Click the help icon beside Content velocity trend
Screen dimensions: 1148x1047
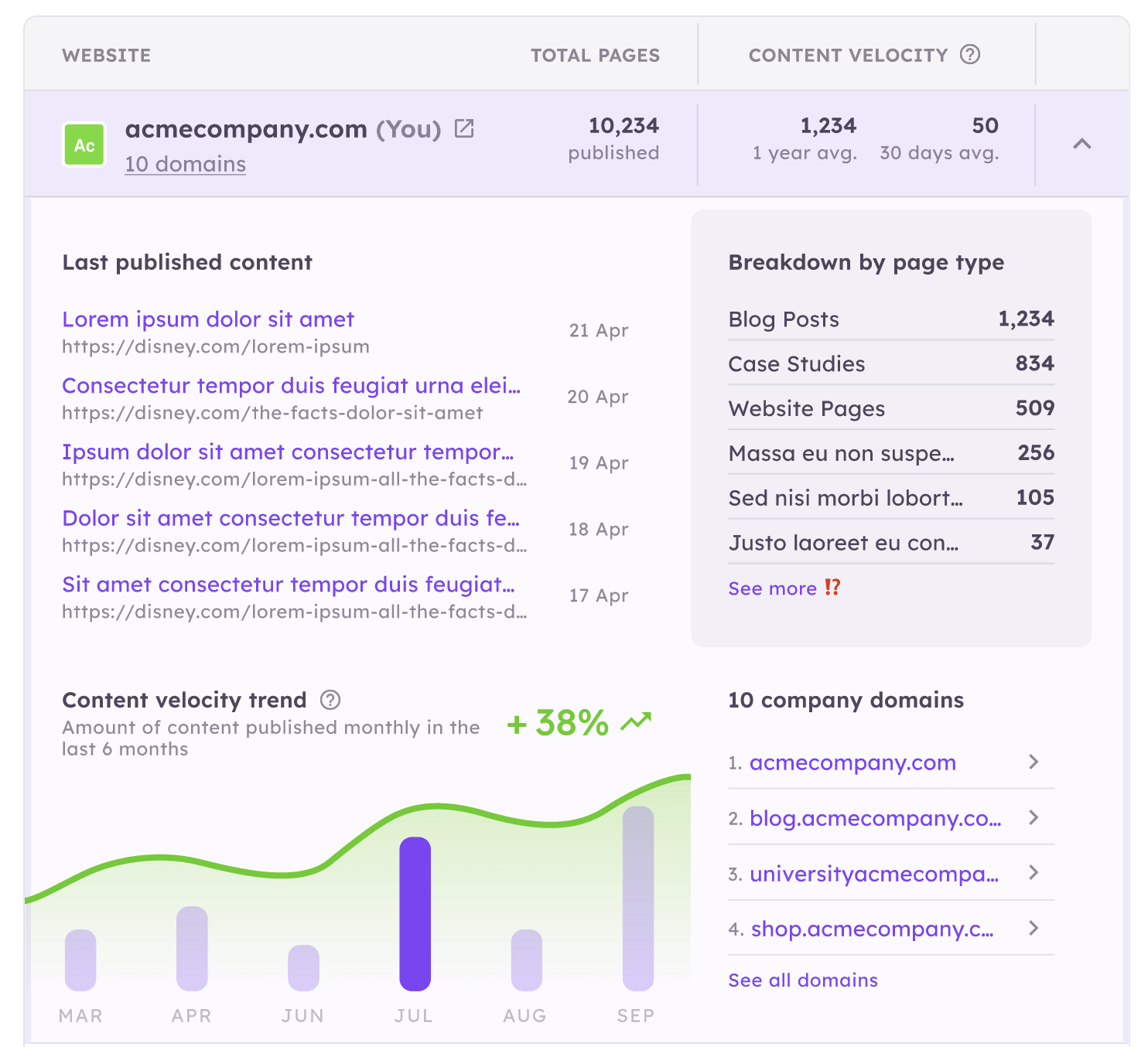330,701
